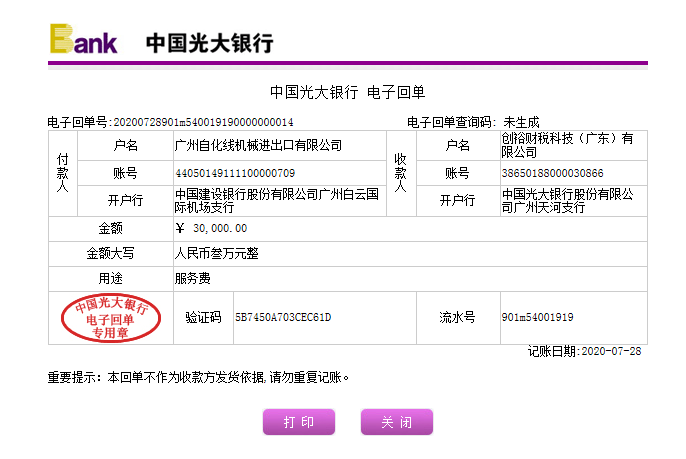
Task: Click the amount ¥ 30,000.00
Action: [x=211, y=228]
